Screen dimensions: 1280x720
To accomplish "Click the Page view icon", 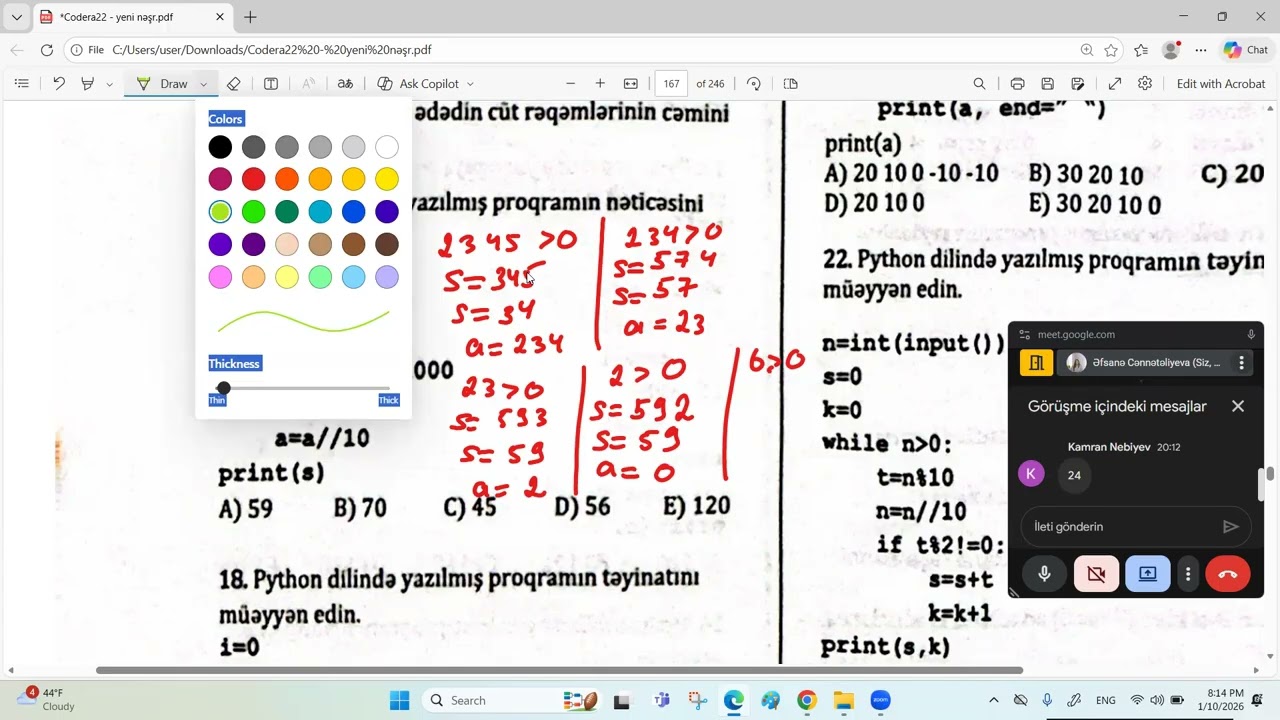I will pos(791,84).
